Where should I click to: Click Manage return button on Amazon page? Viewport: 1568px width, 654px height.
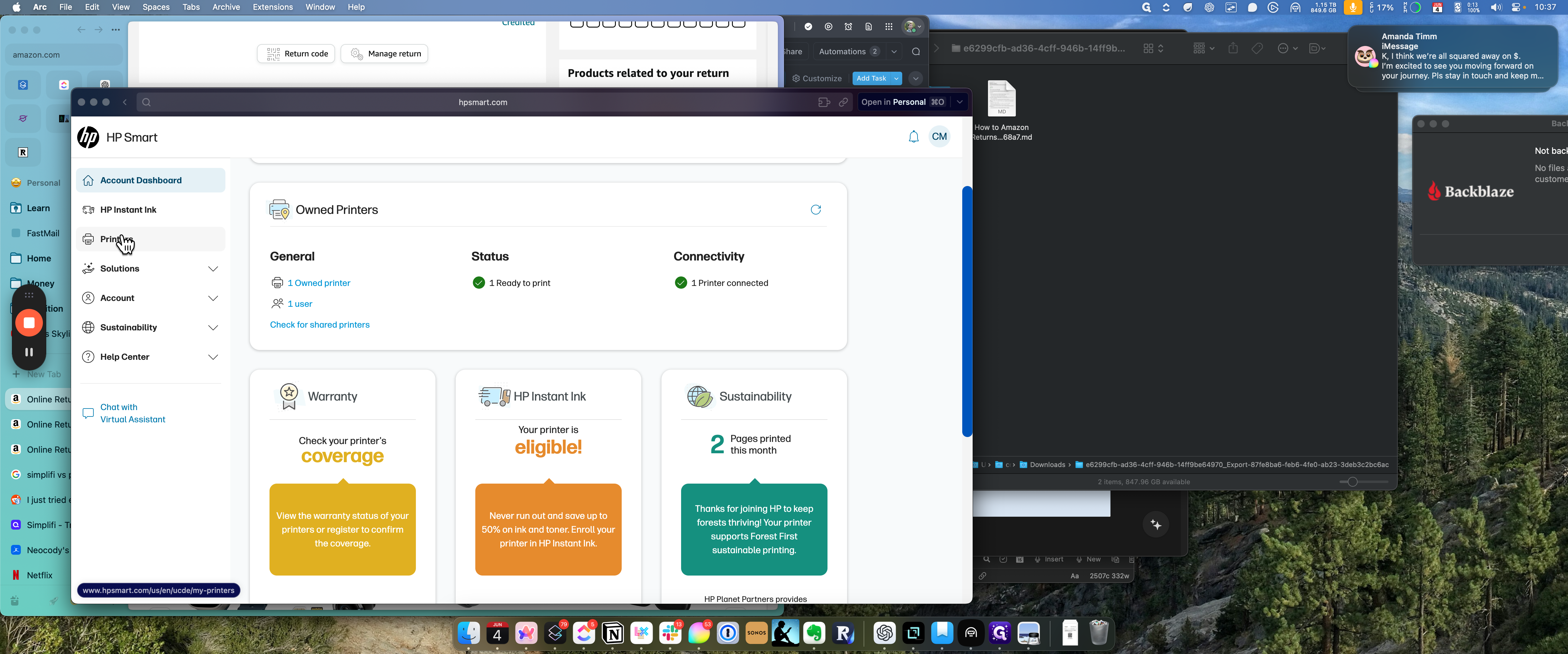(x=385, y=54)
